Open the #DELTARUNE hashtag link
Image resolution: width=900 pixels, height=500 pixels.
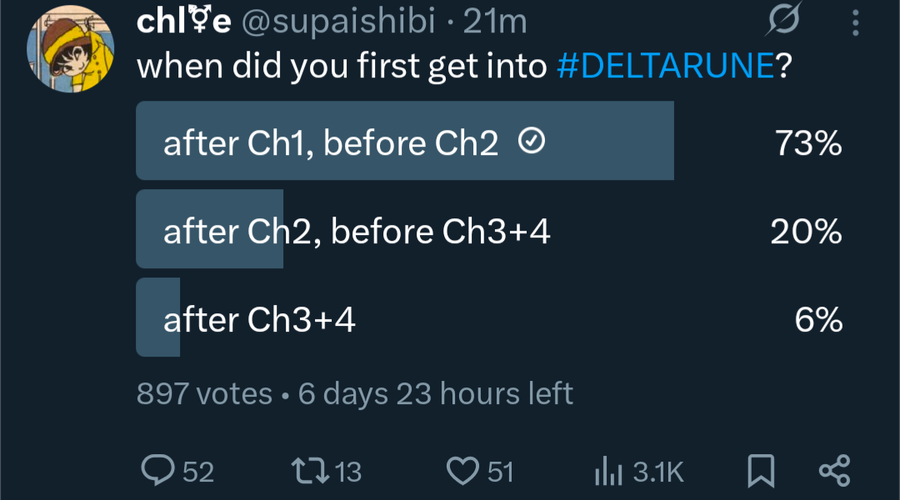pyautogui.click(x=665, y=65)
